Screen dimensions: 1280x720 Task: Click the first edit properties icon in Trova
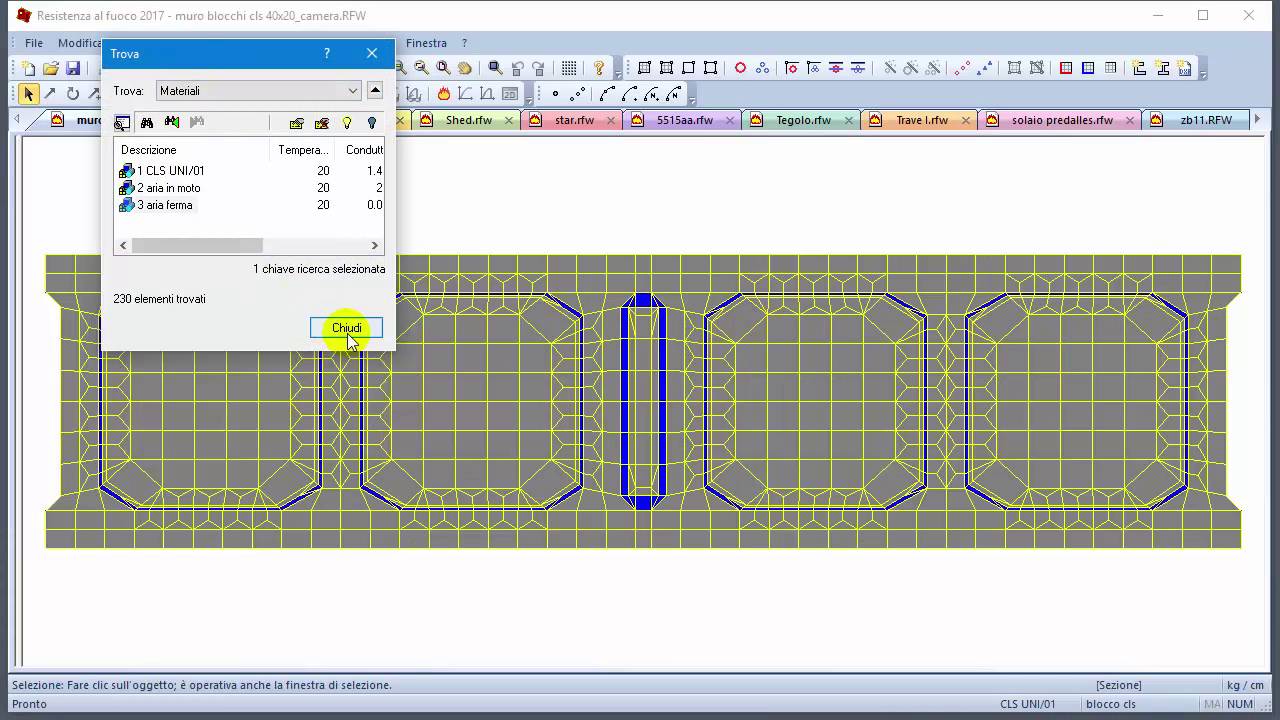tap(296, 123)
